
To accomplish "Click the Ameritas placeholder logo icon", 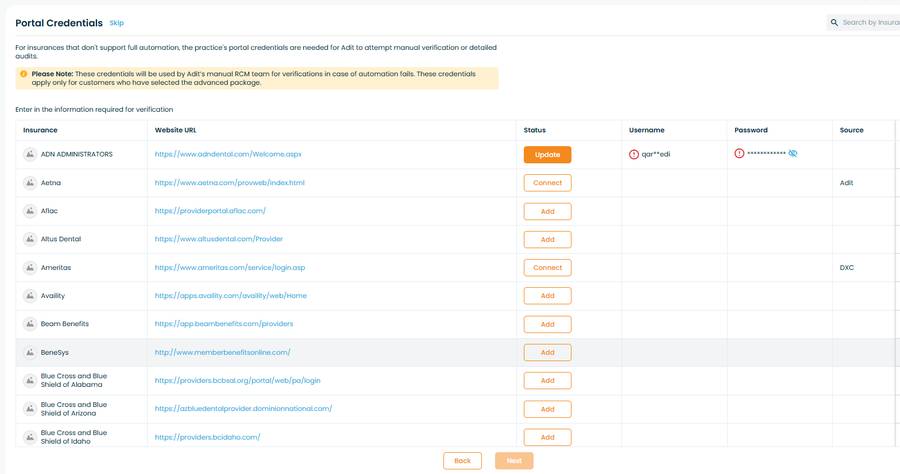I will tap(30, 267).
